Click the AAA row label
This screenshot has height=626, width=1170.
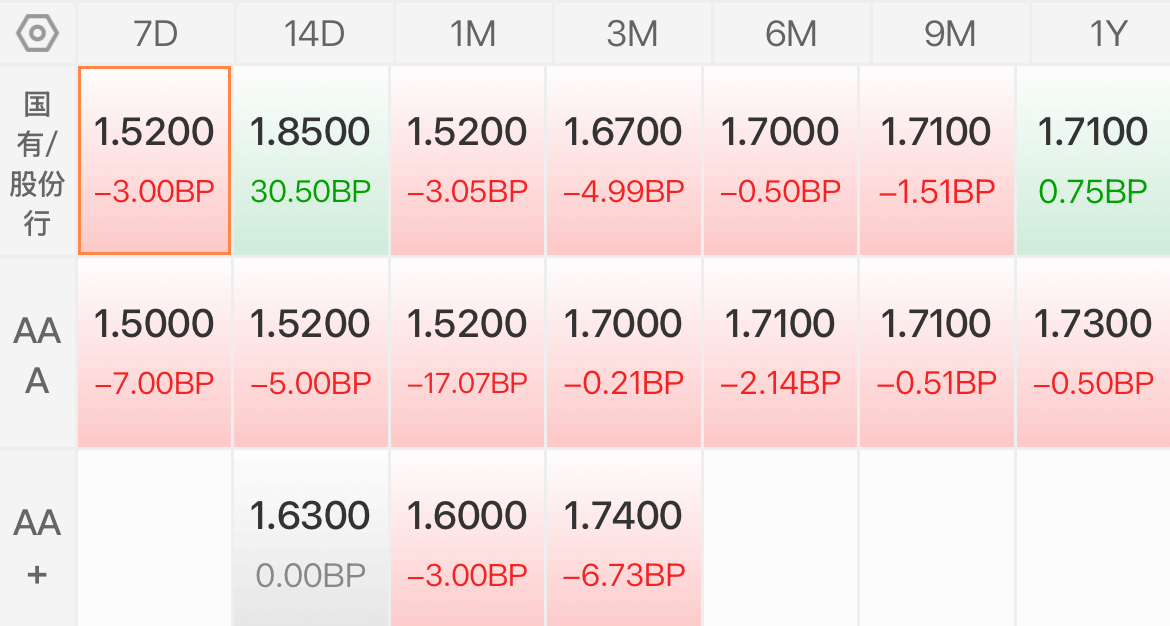tap(37, 354)
